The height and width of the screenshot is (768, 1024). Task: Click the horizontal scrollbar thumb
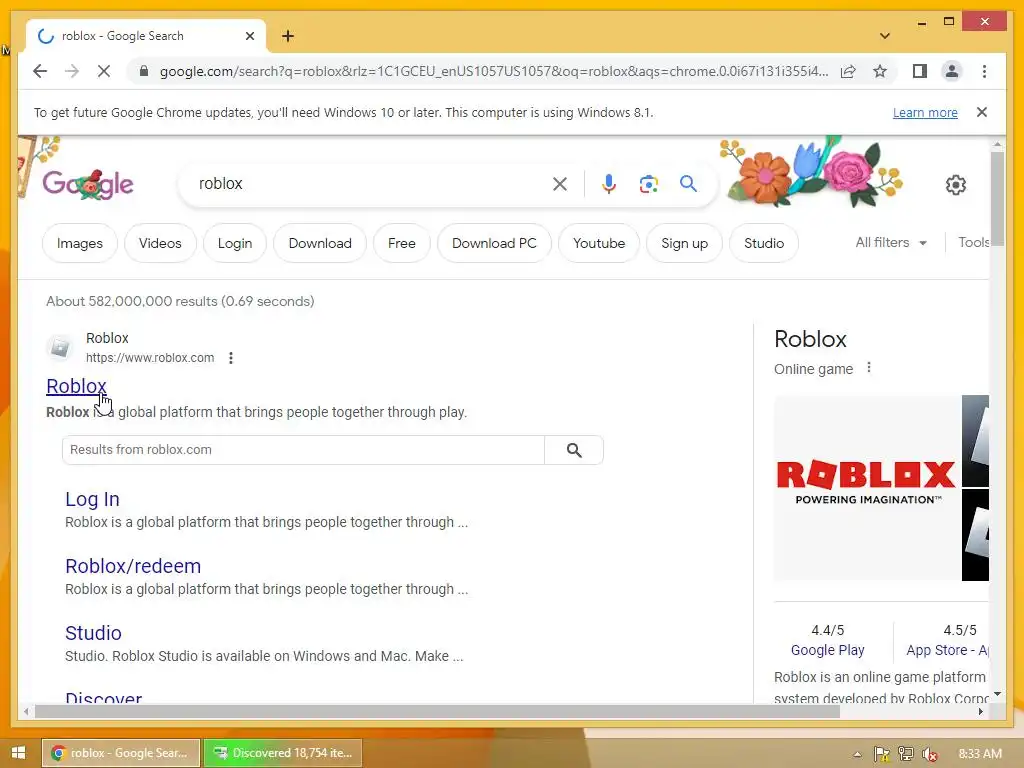[x=437, y=711]
